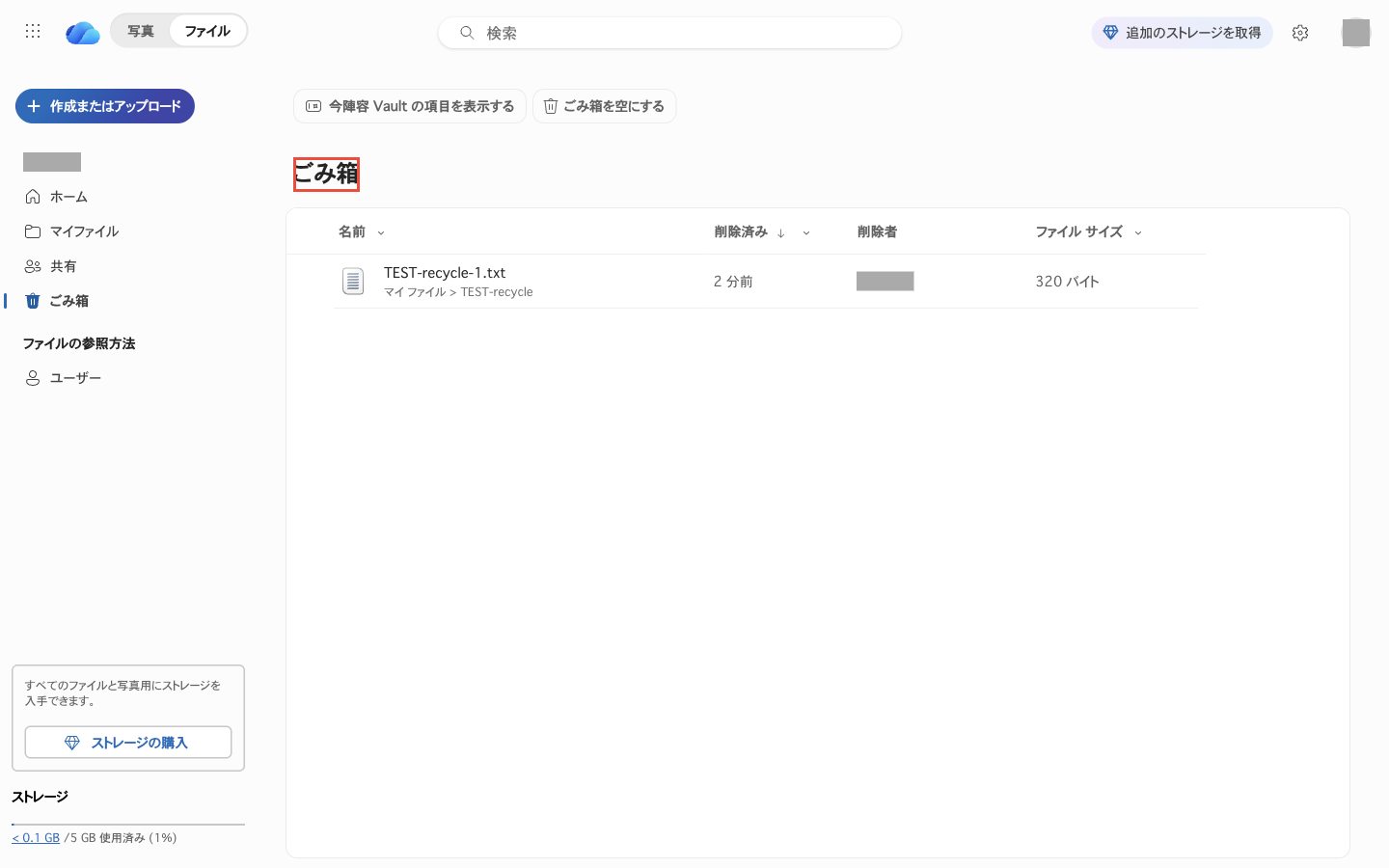Click the folder icon beside マイファイル
Screen dimensions: 1389x868
coord(33,231)
